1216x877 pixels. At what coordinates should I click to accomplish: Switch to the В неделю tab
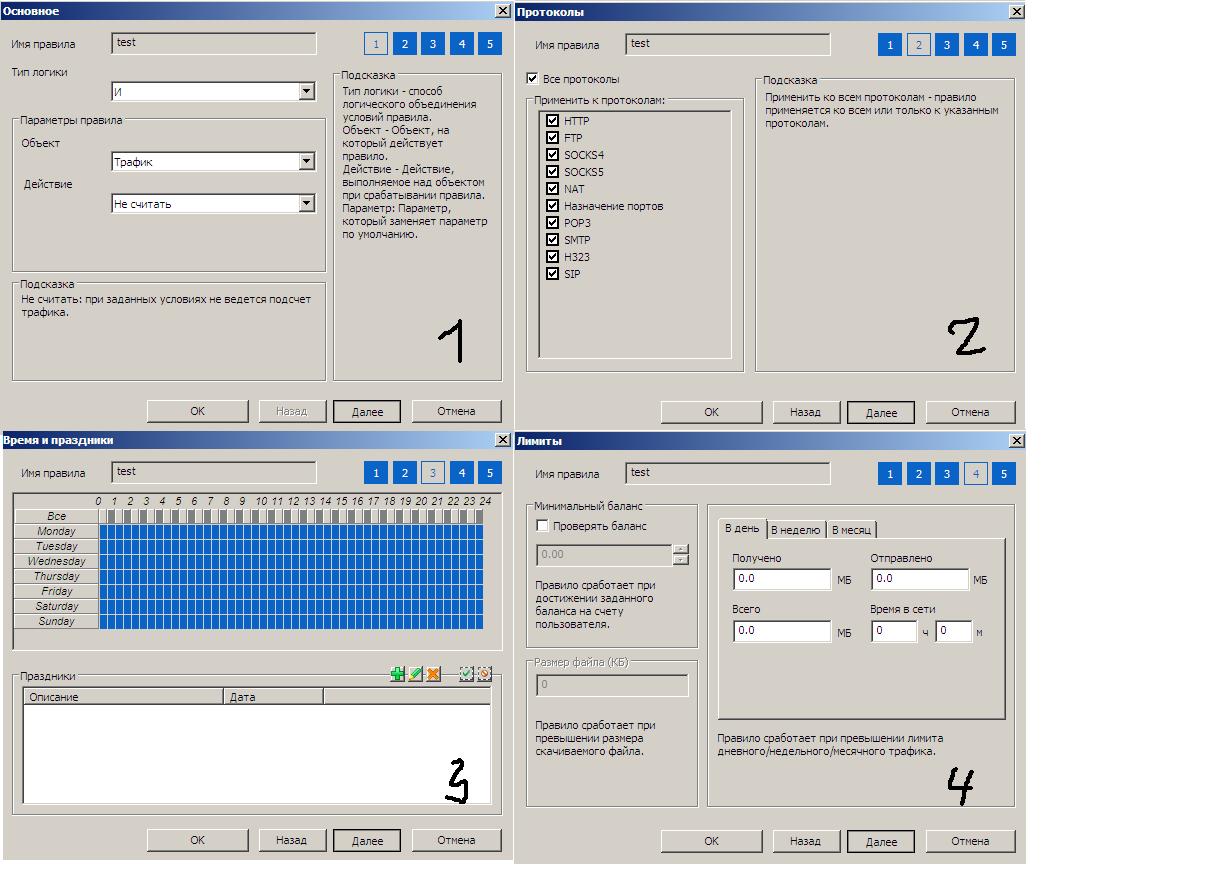(796, 530)
